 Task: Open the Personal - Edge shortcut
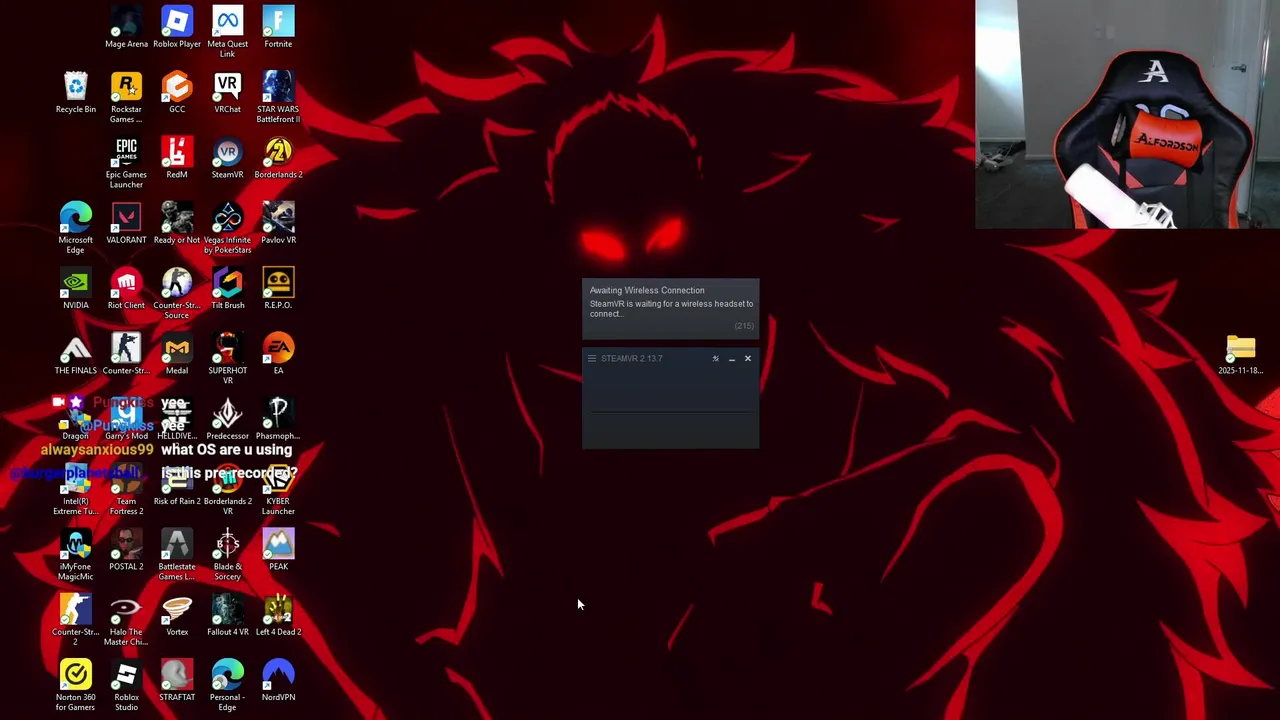pyautogui.click(x=227, y=685)
